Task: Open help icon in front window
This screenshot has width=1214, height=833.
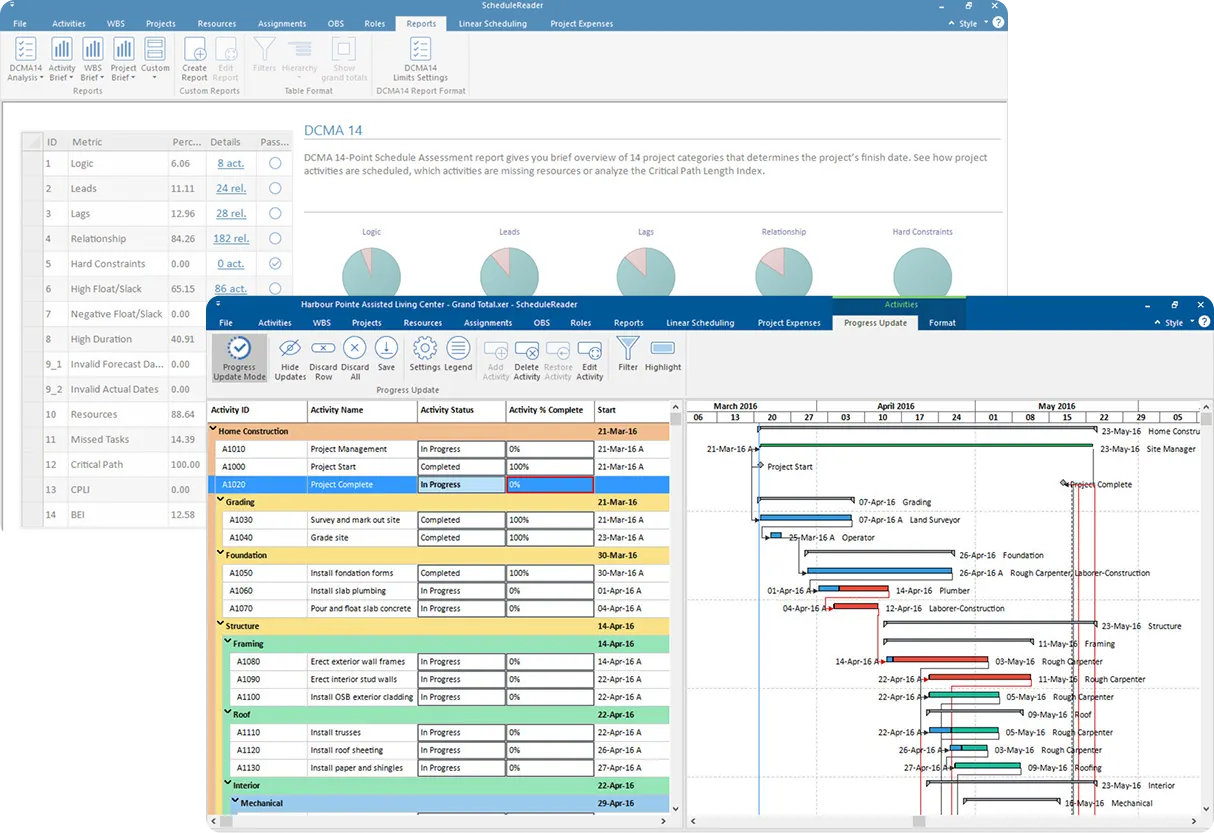Action: click(1204, 322)
